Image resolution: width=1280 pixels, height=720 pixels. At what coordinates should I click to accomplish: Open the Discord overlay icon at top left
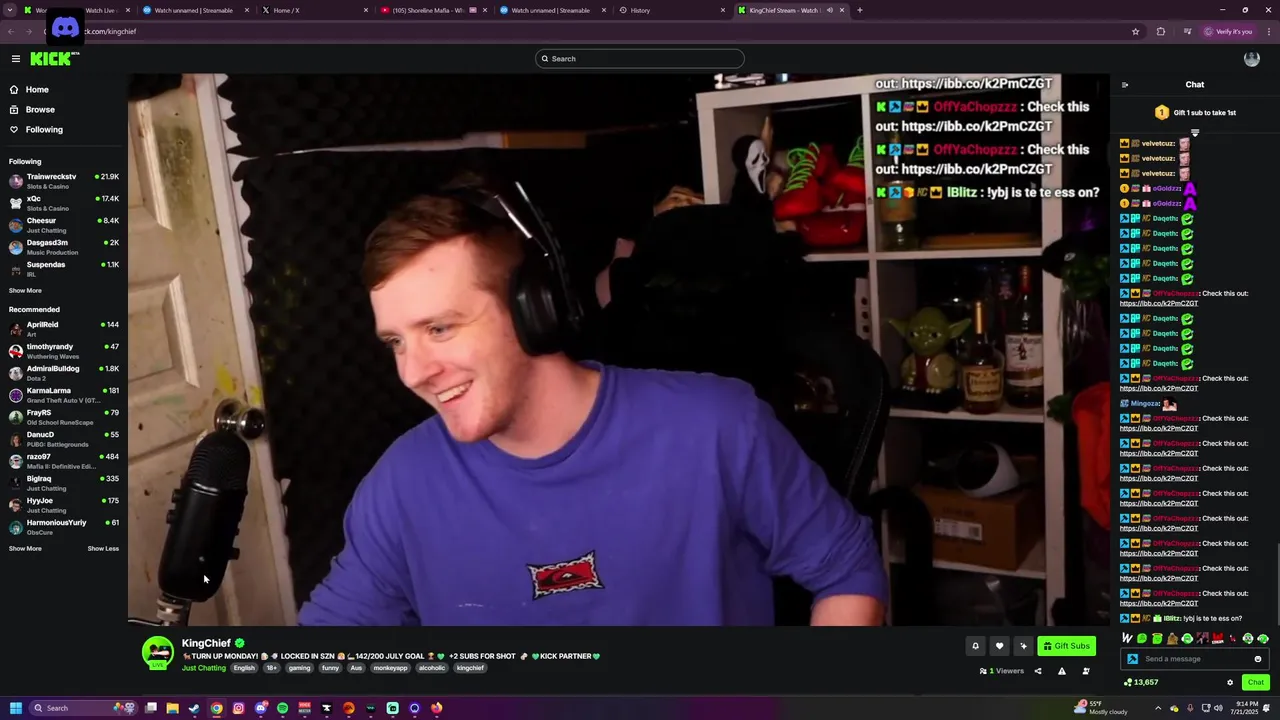tap(65, 27)
